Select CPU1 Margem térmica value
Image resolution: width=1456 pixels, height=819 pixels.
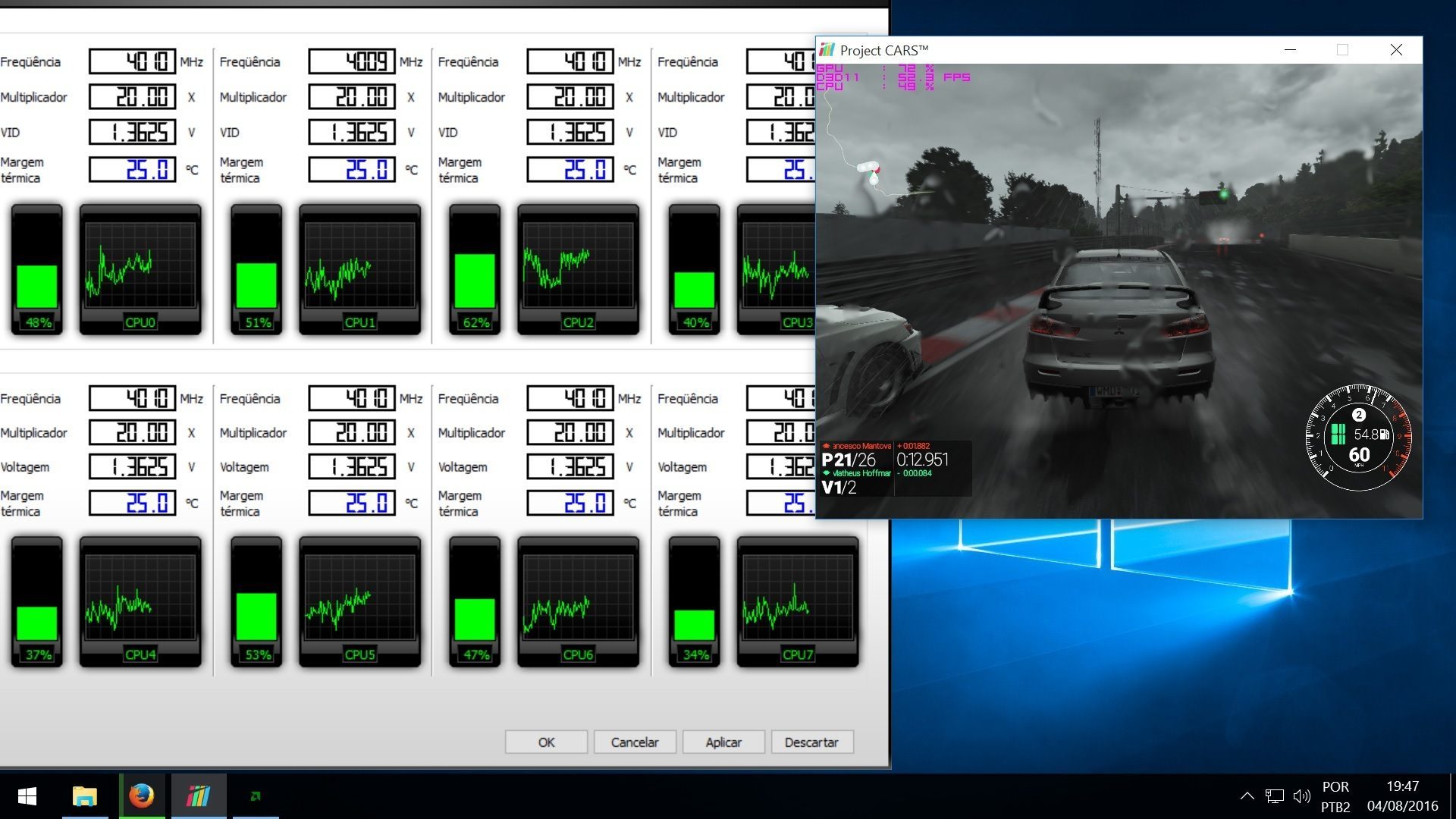(352, 170)
